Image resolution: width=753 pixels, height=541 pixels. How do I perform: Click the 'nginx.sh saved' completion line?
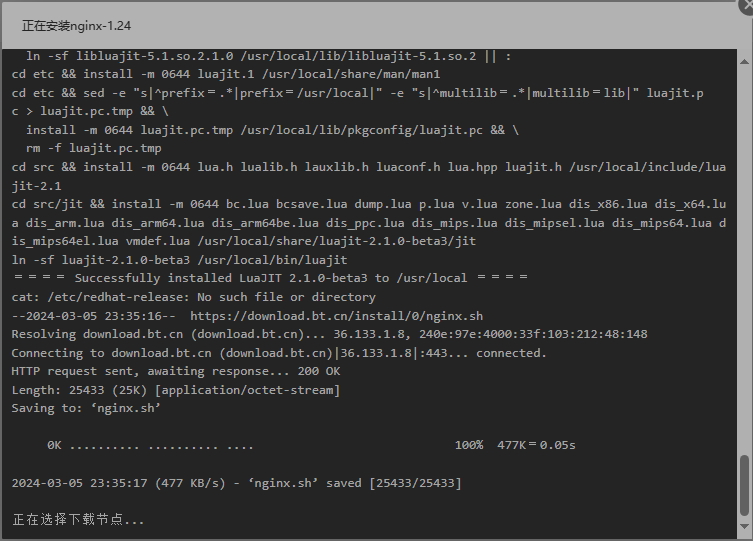236,482
